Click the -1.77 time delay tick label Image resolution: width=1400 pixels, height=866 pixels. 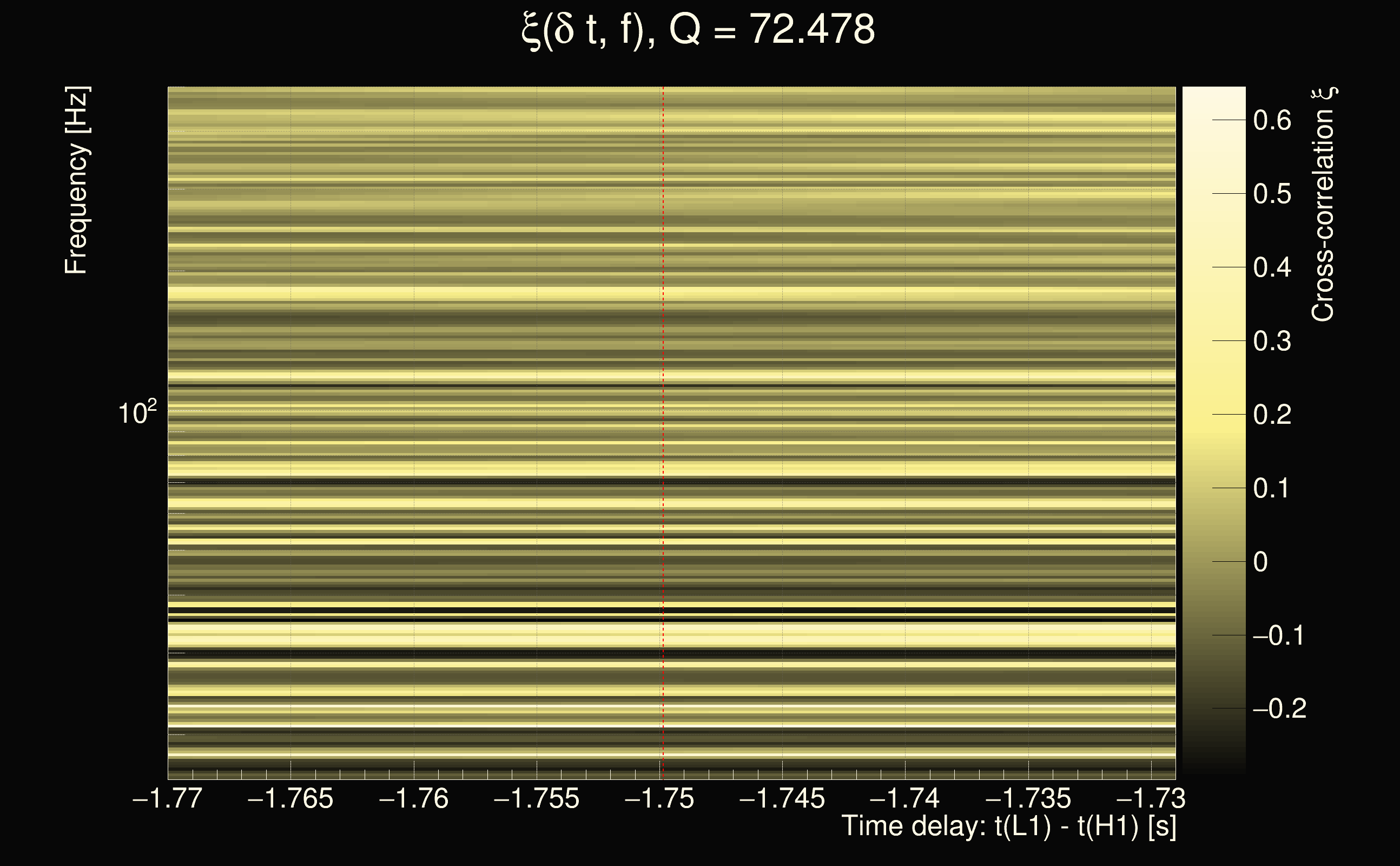167,798
